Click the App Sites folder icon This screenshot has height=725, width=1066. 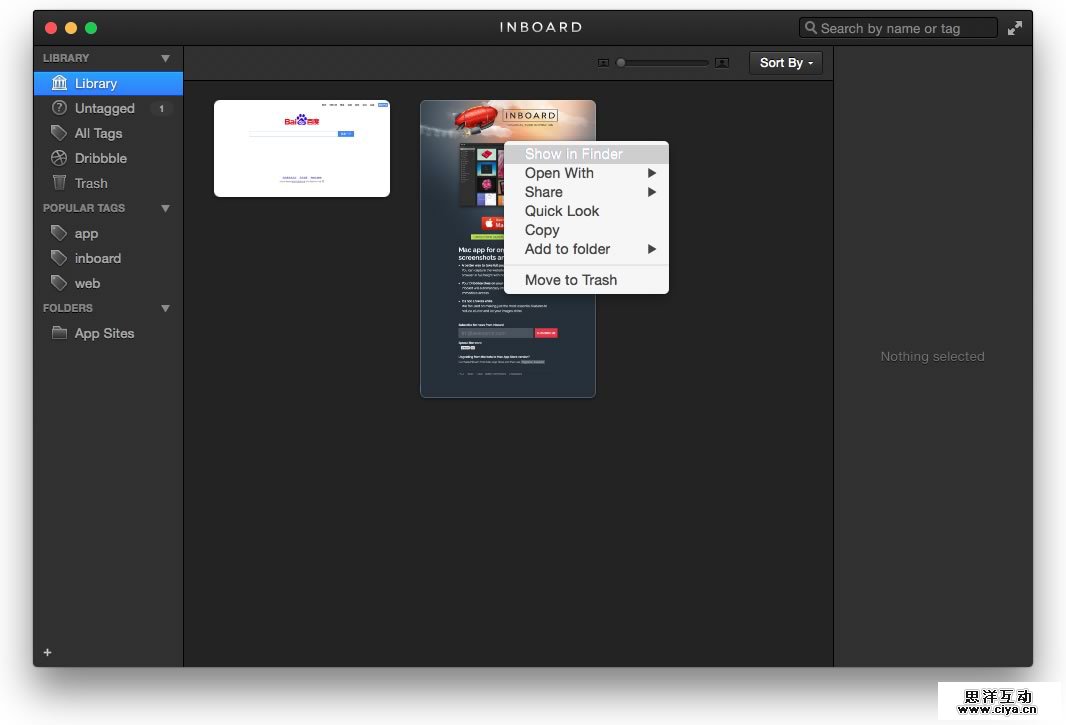(x=59, y=333)
